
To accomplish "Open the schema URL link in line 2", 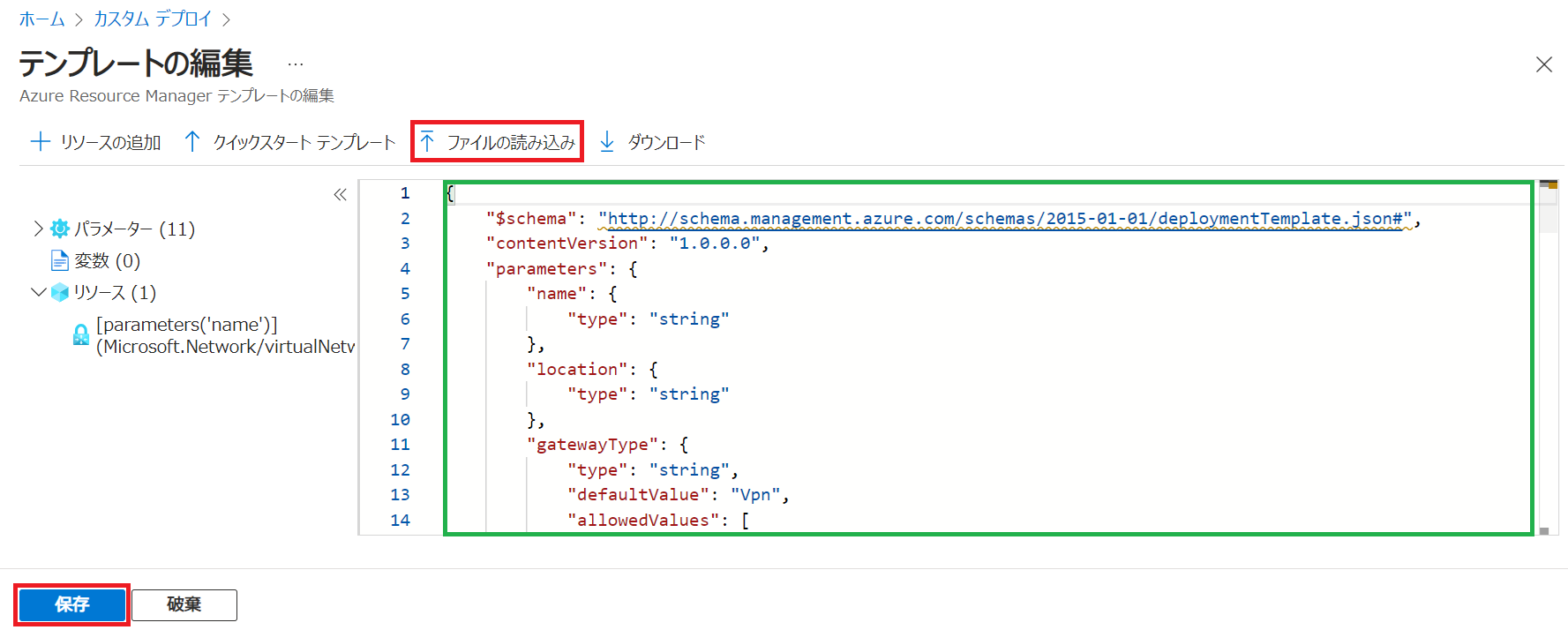I will pyautogui.click(x=1005, y=218).
